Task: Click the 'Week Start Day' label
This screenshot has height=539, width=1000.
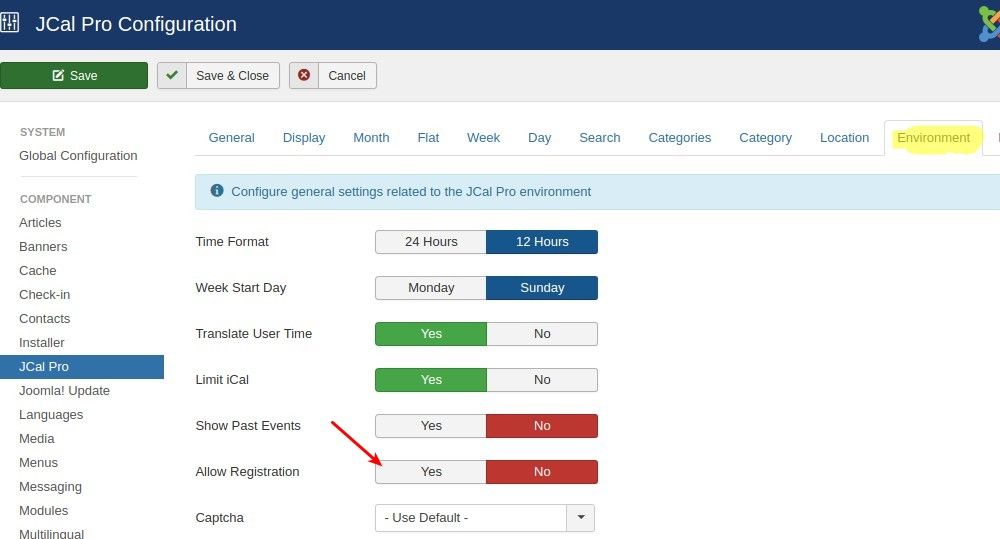Action: [240, 288]
